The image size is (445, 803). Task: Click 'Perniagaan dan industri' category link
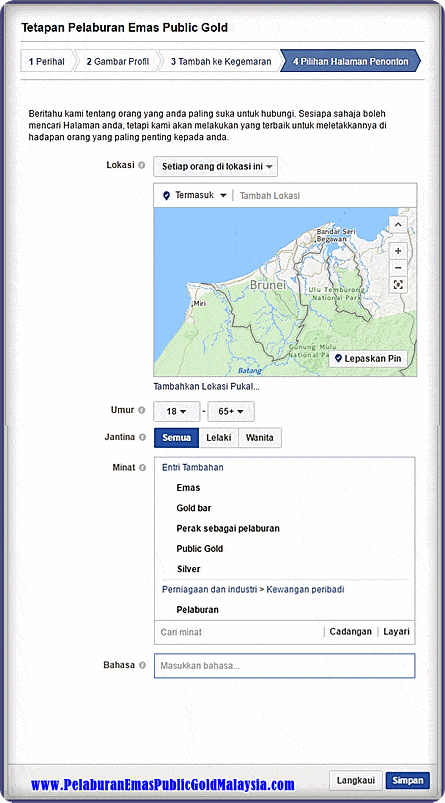[209, 589]
